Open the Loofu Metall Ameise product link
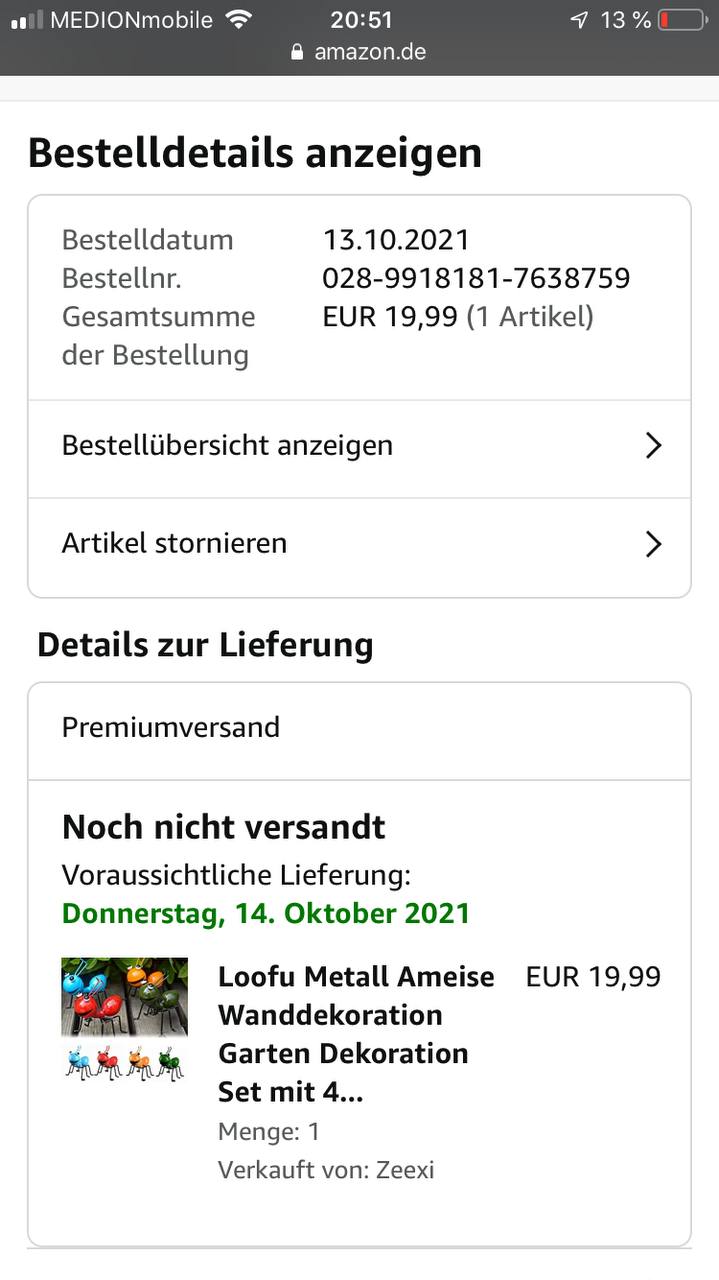719x1280 pixels. pyautogui.click(x=356, y=1034)
